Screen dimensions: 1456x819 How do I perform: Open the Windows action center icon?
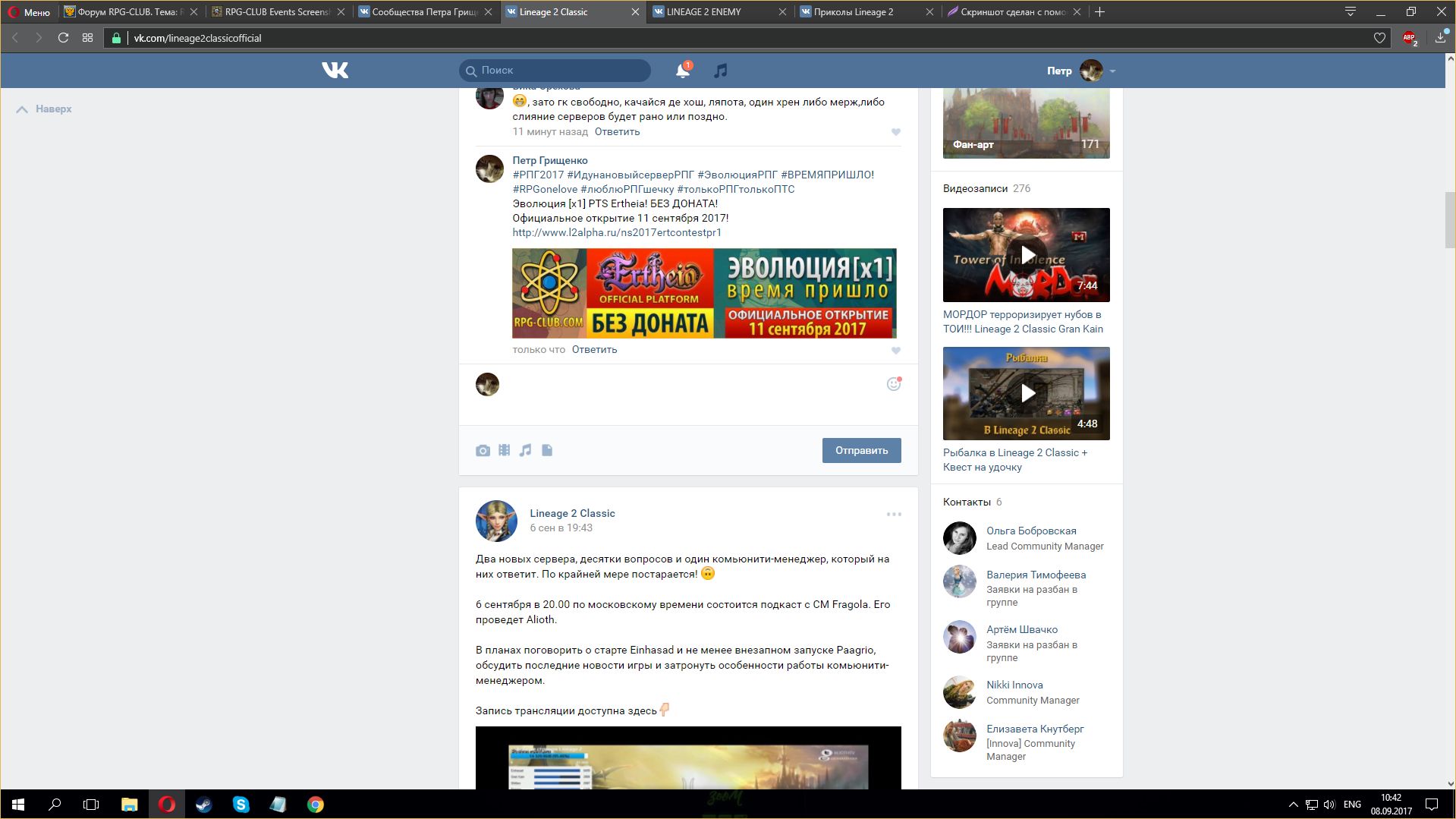click(1432, 805)
